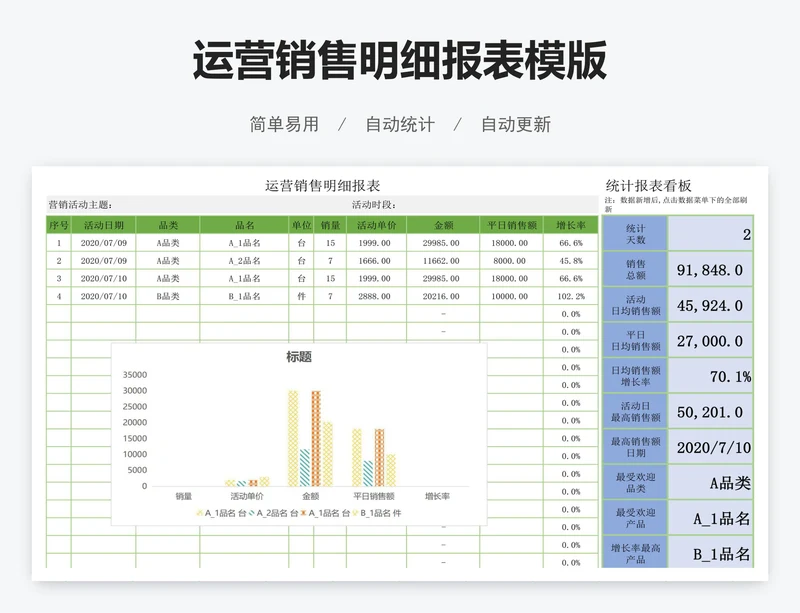The width and height of the screenshot is (800, 613).
Task: Click the 10000.00 daily sales cell
Action: tap(511, 296)
